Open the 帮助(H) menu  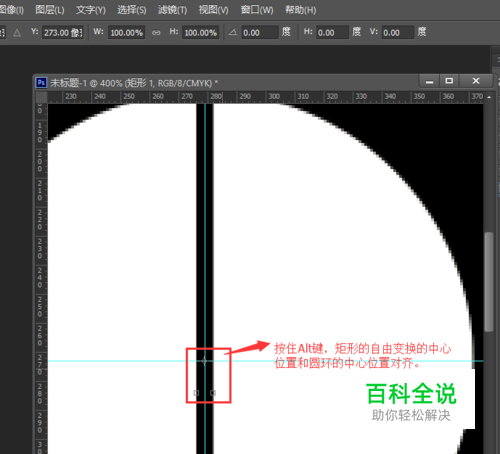300,10
